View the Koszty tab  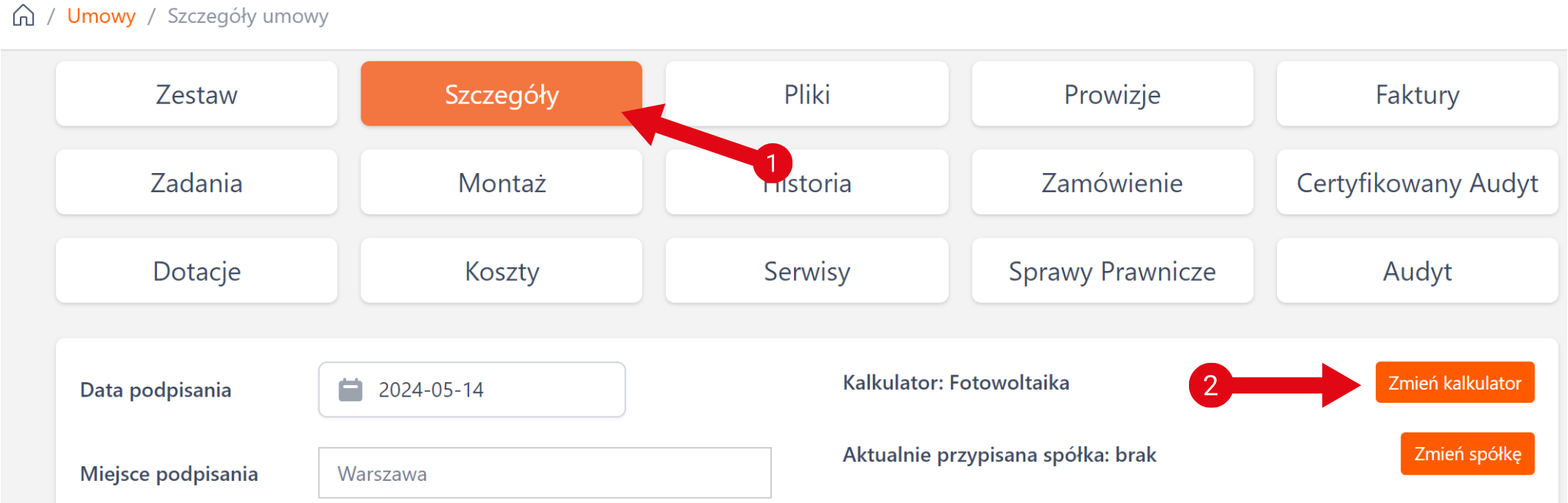501,271
